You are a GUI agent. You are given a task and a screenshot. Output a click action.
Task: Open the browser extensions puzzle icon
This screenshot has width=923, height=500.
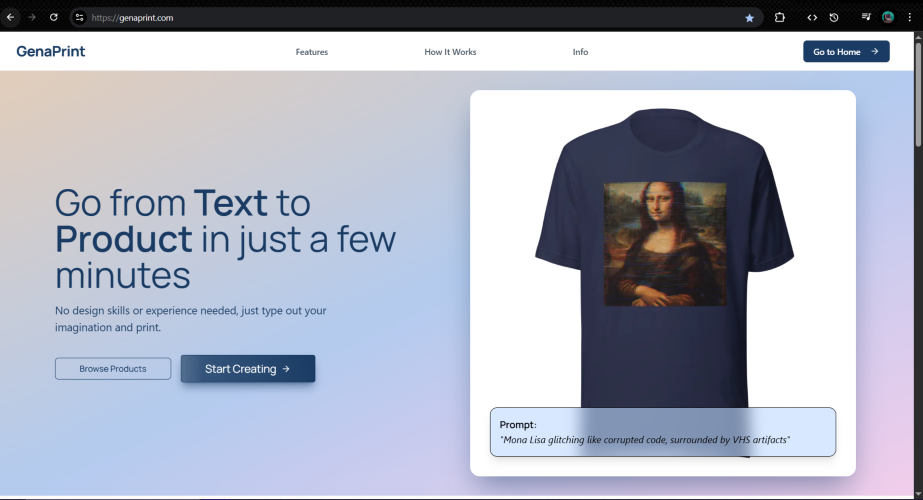(x=779, y=17)
